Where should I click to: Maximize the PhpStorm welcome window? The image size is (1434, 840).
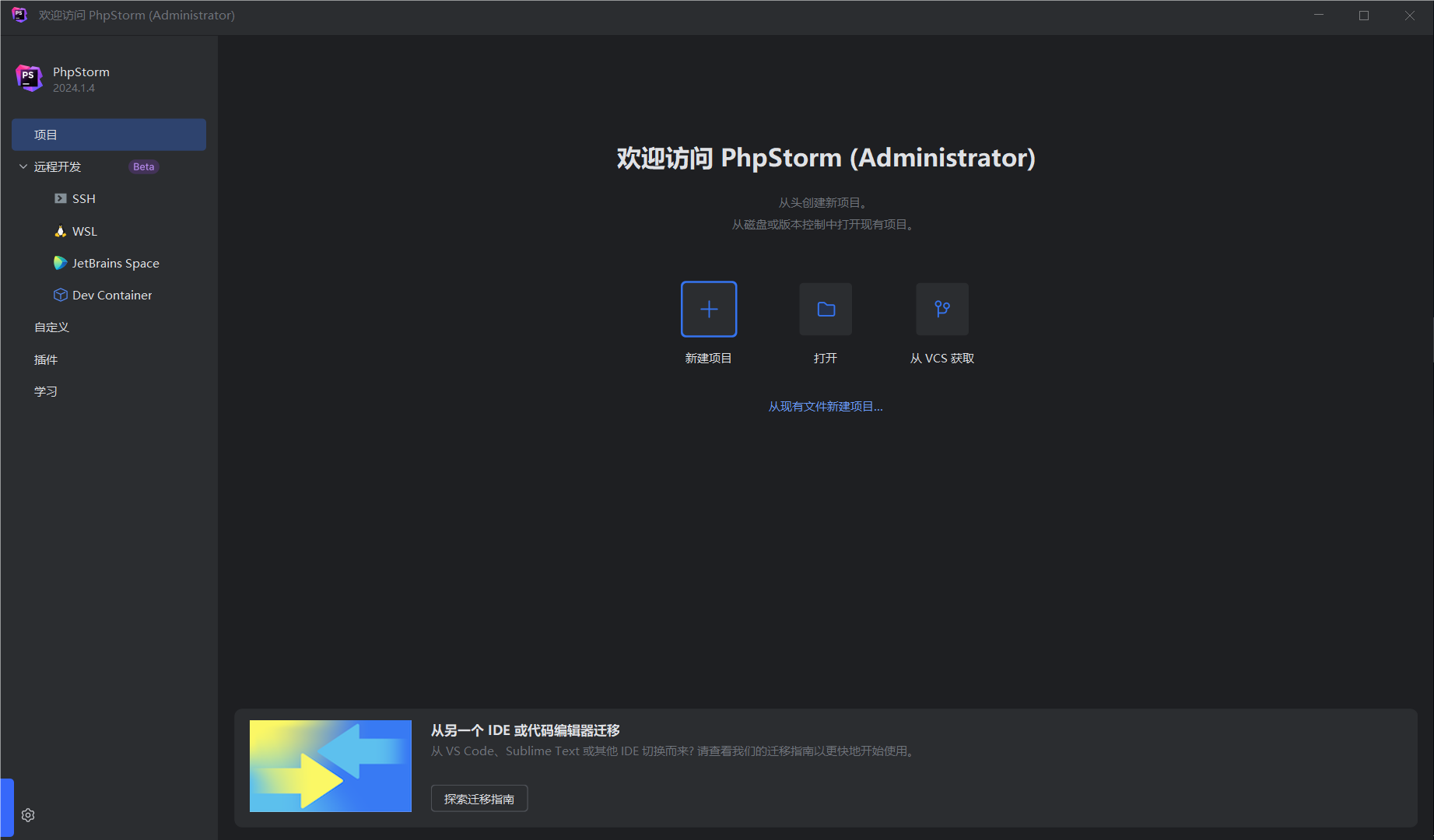coord(1364,16)
